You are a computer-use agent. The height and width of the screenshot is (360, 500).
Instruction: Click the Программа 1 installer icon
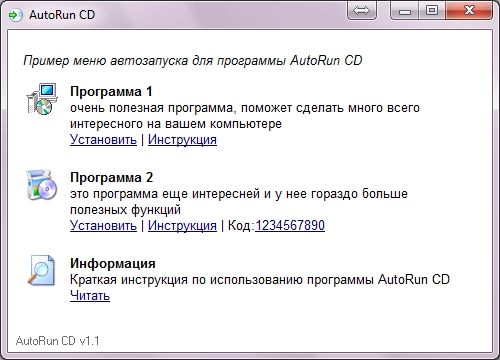(42, 99)
